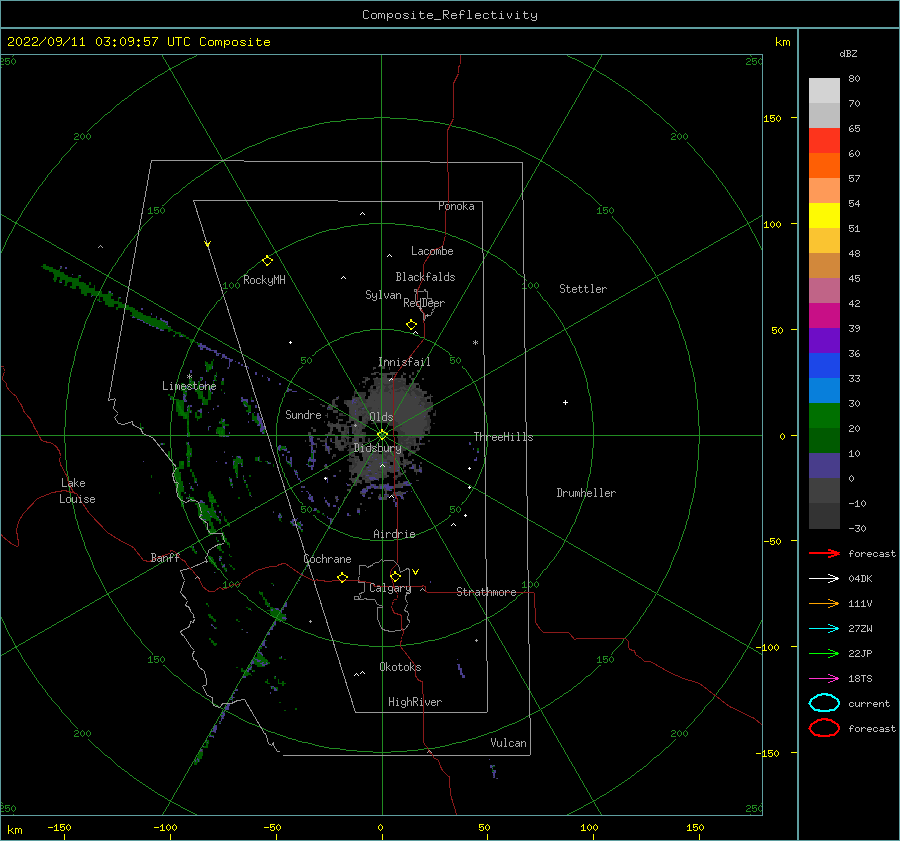The image size is (900, 841).
Task: Click the green 22JP arrow legend icon
Action: pos(824,653)
